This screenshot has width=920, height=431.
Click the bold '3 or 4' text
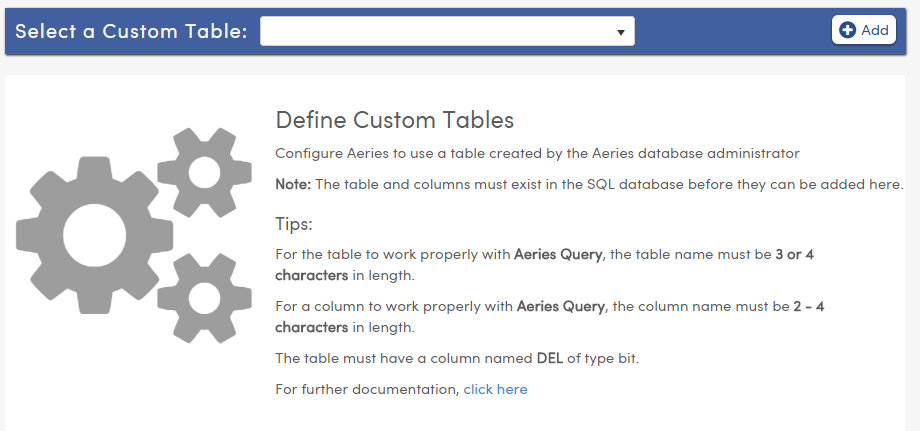(x=794, y=254)
